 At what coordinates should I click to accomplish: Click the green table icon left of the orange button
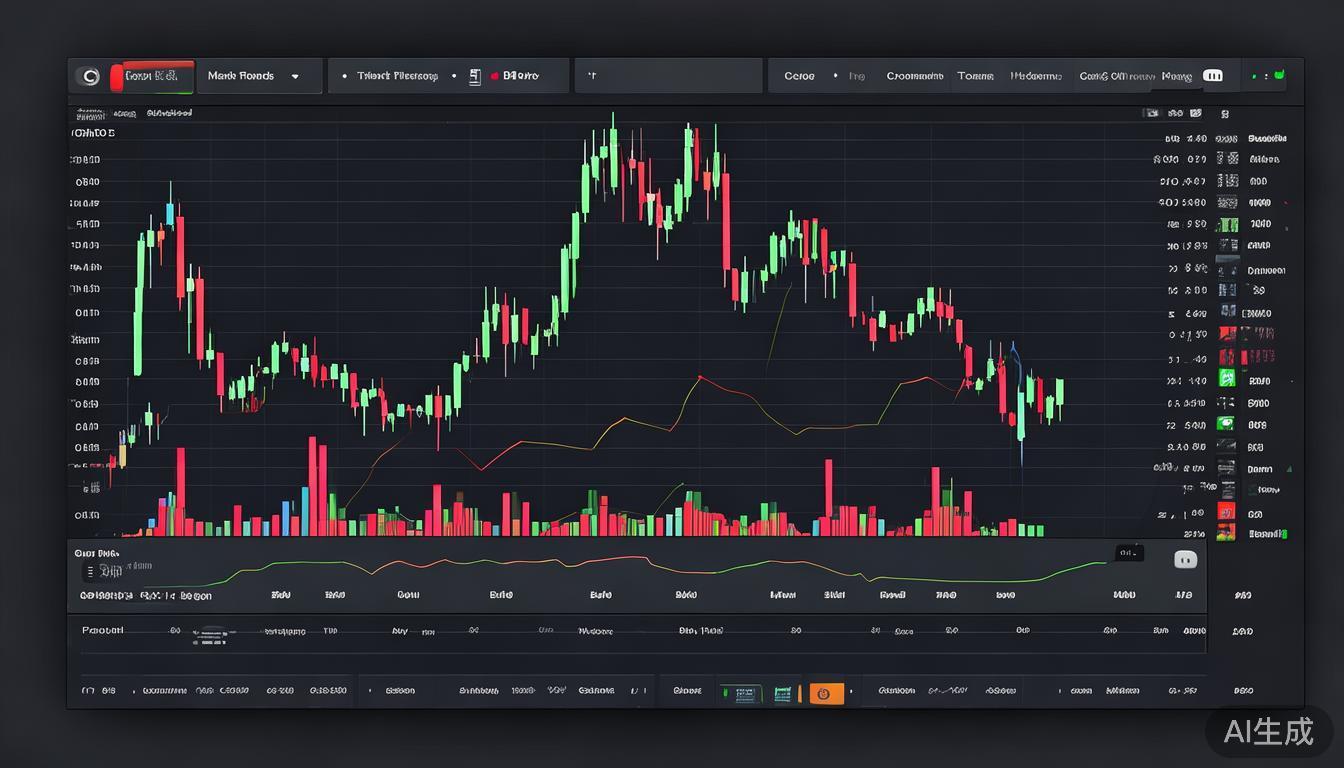coord(743,692)
